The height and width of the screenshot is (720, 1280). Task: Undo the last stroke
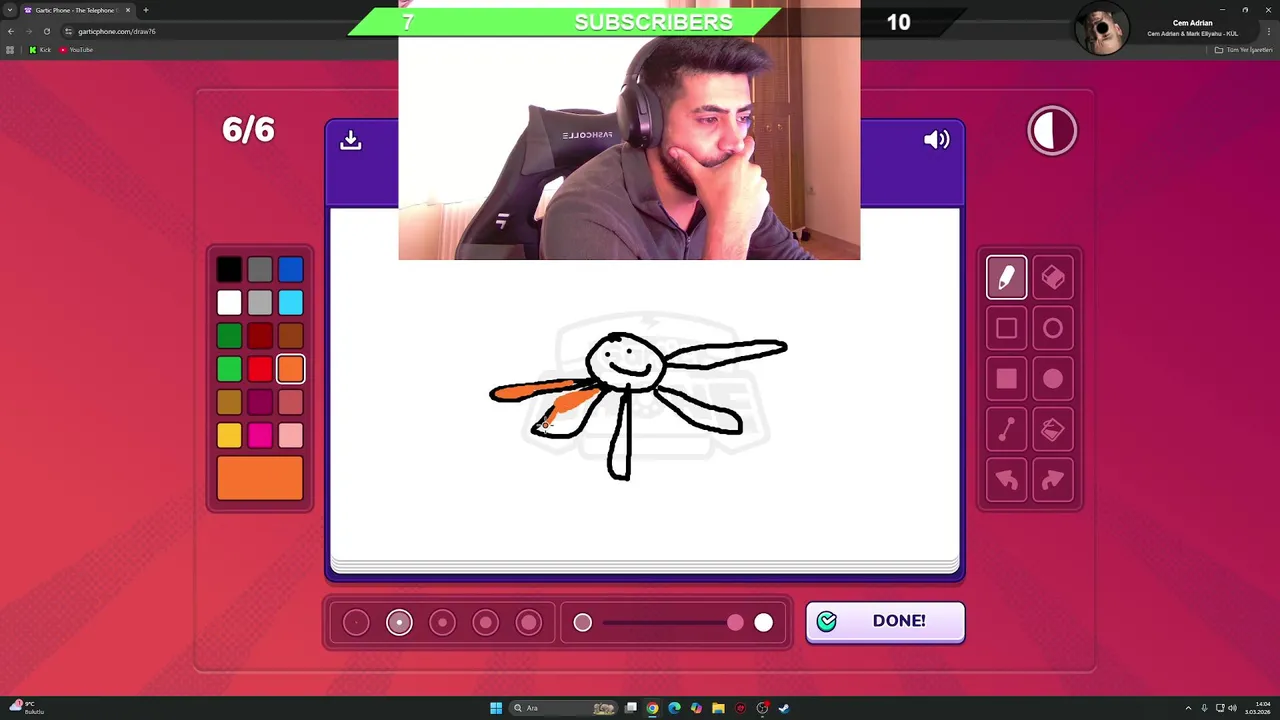pyautogui.click(x=1006, y=481)
